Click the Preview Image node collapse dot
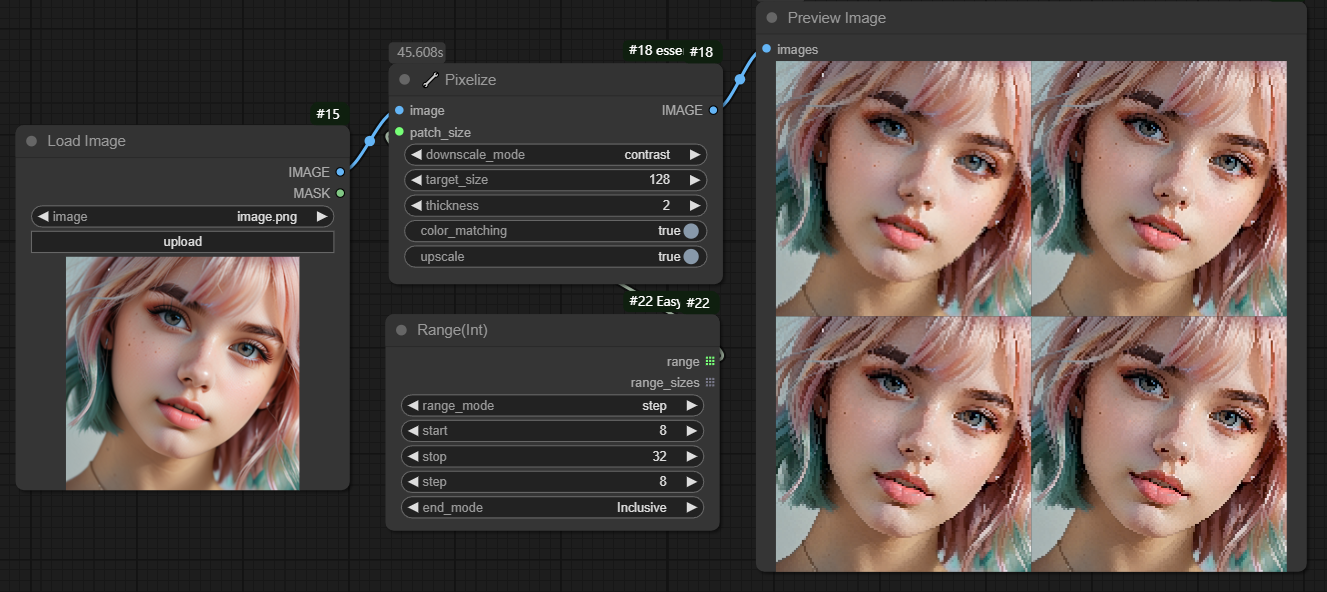The height and width of the screenshot is (592, 1327). 772,18
